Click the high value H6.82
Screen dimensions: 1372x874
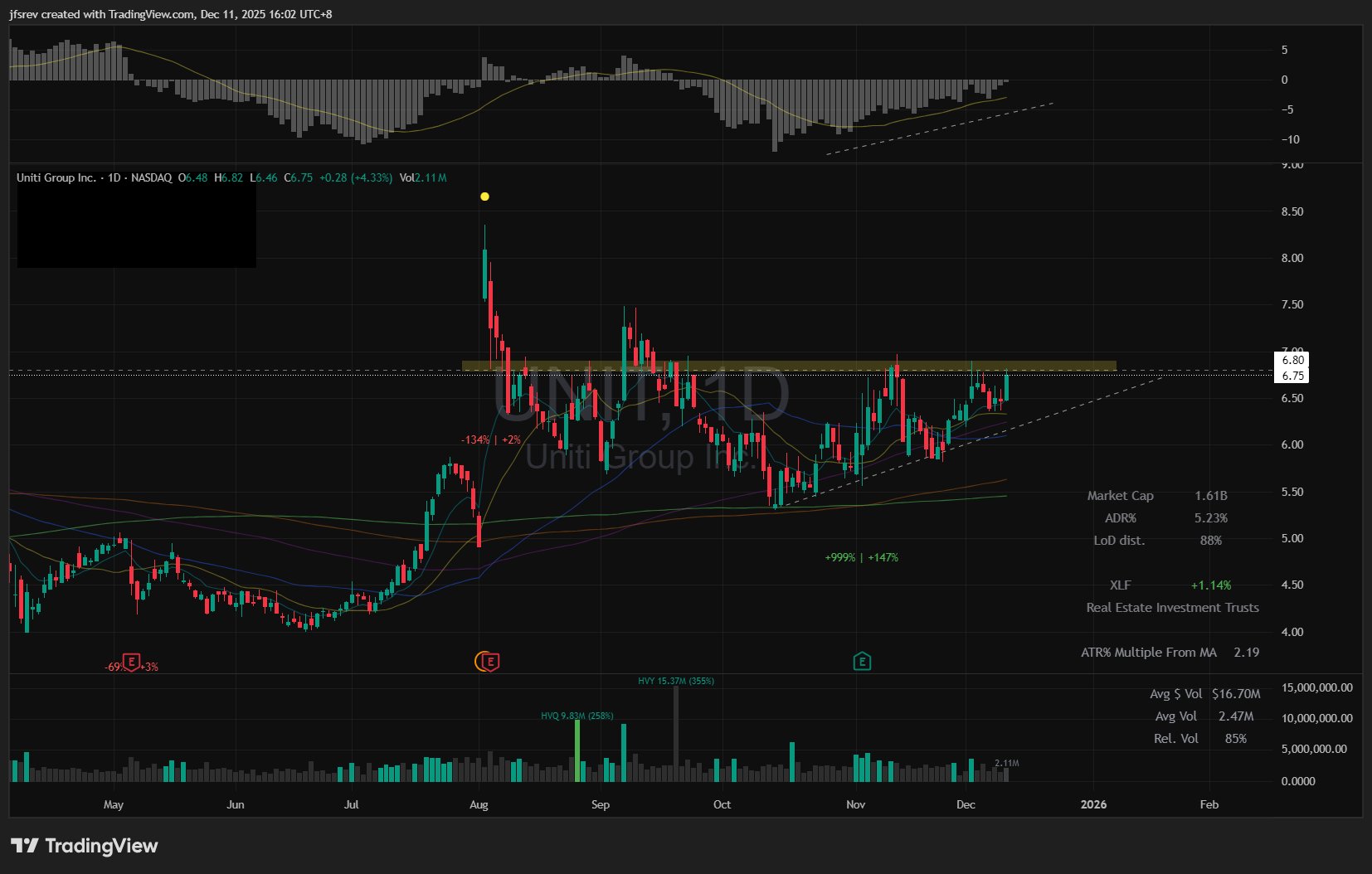click(x=229, y=177)
